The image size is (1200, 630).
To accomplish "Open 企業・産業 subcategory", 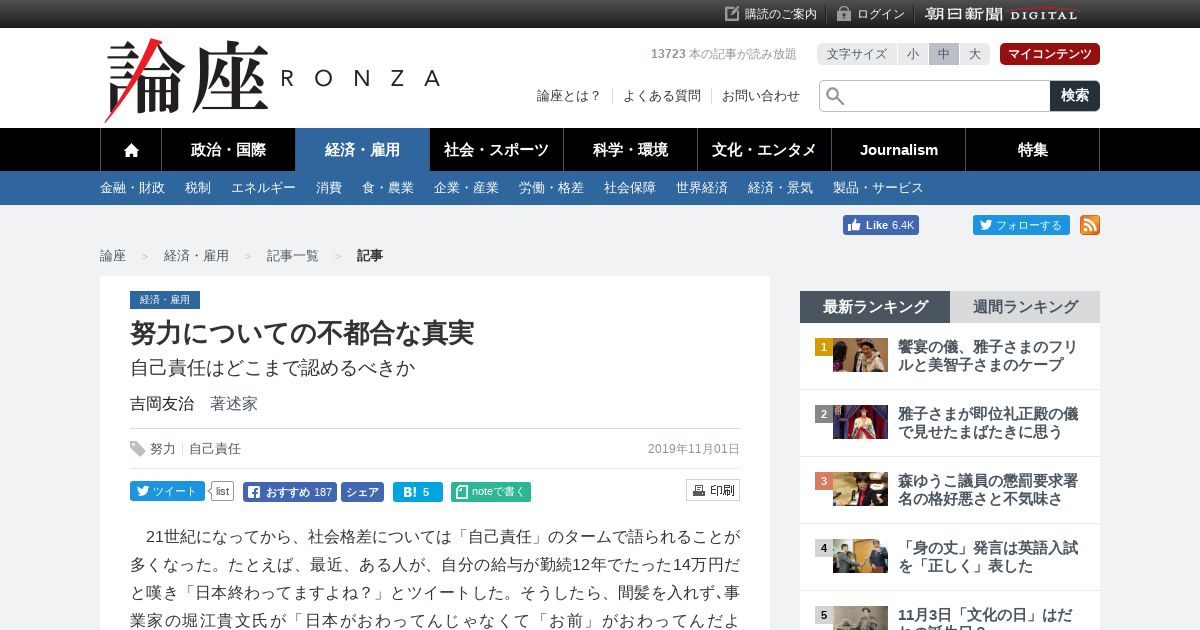I will pos(466,188).
